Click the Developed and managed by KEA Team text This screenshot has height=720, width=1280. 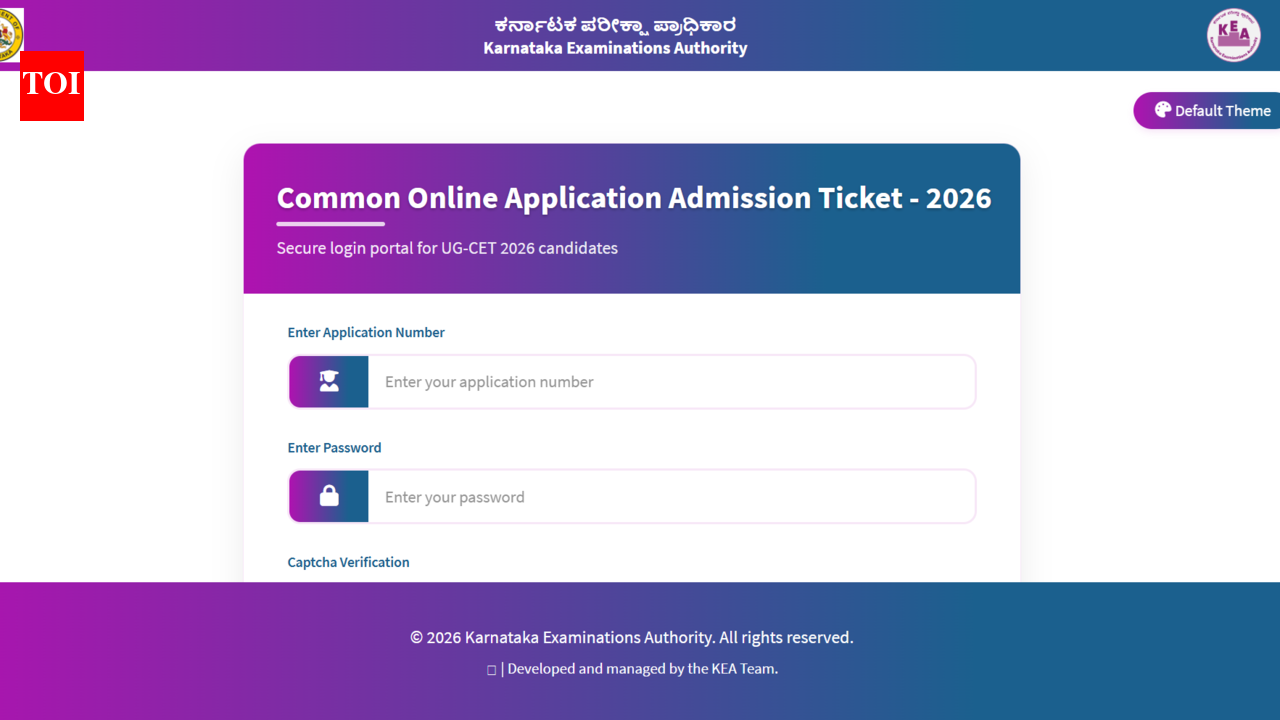pos(642,669)
